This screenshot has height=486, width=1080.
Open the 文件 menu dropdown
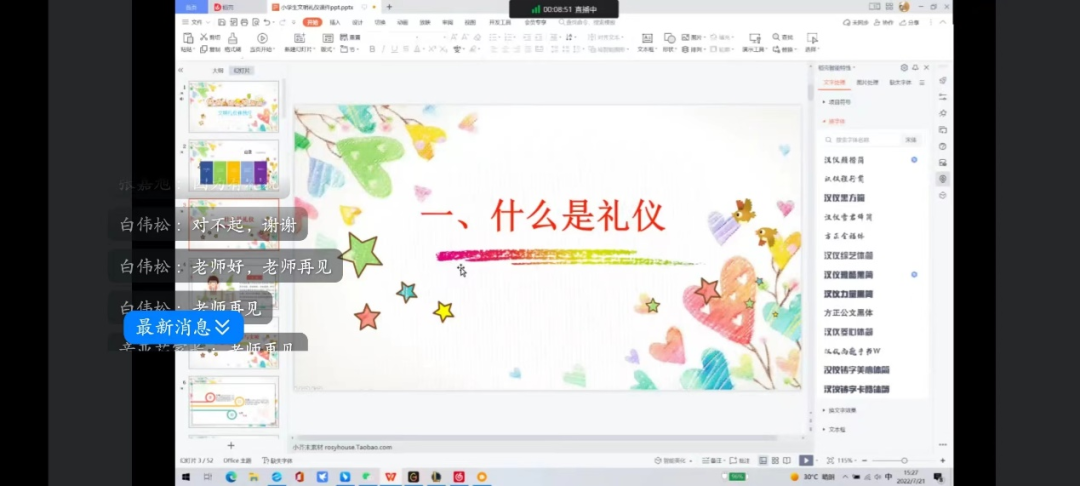(x=196, y=22)
